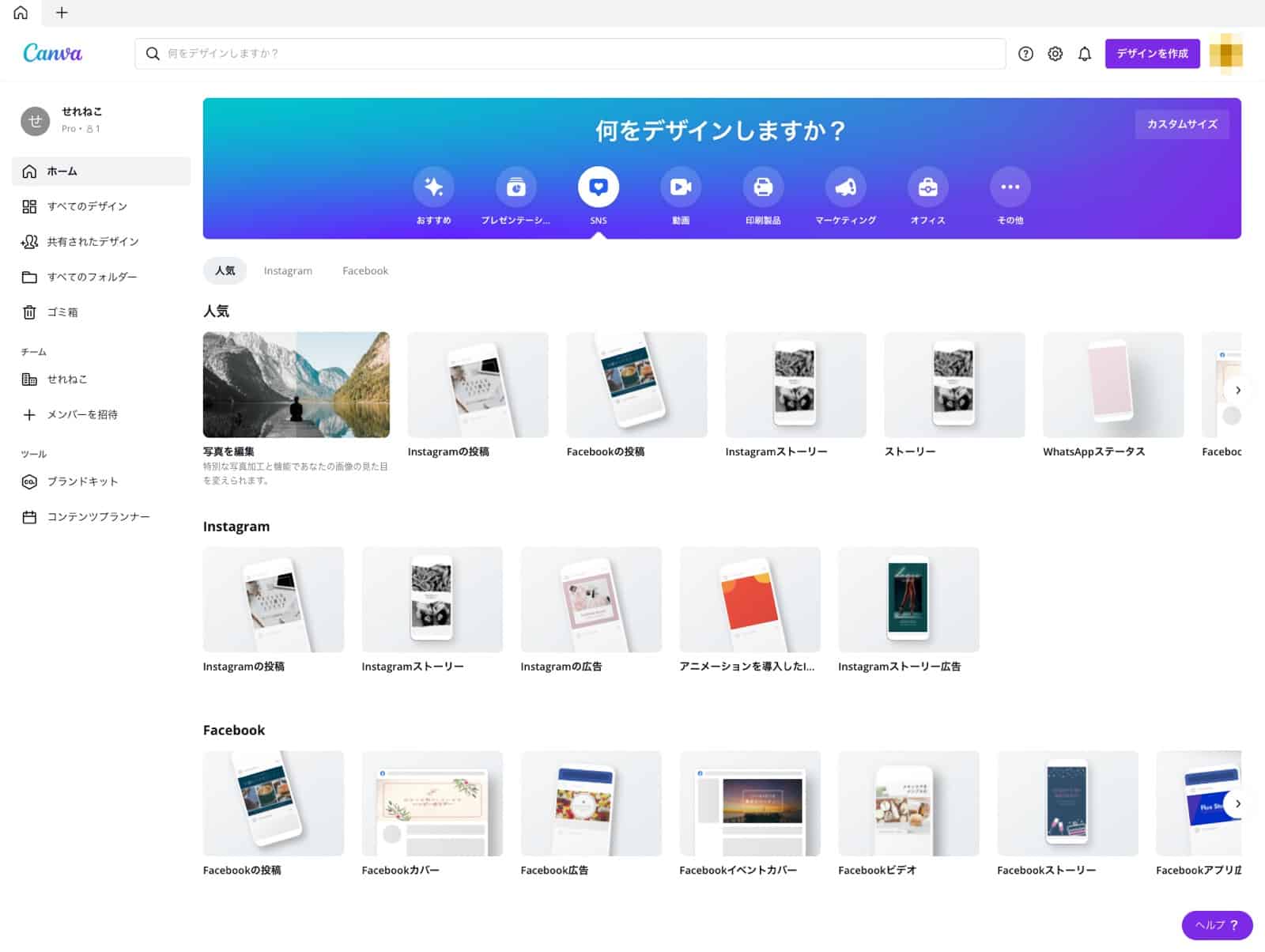Open the ストーリー thumbnail
The height and width of the screenshot is (952, 1265).
954,384
